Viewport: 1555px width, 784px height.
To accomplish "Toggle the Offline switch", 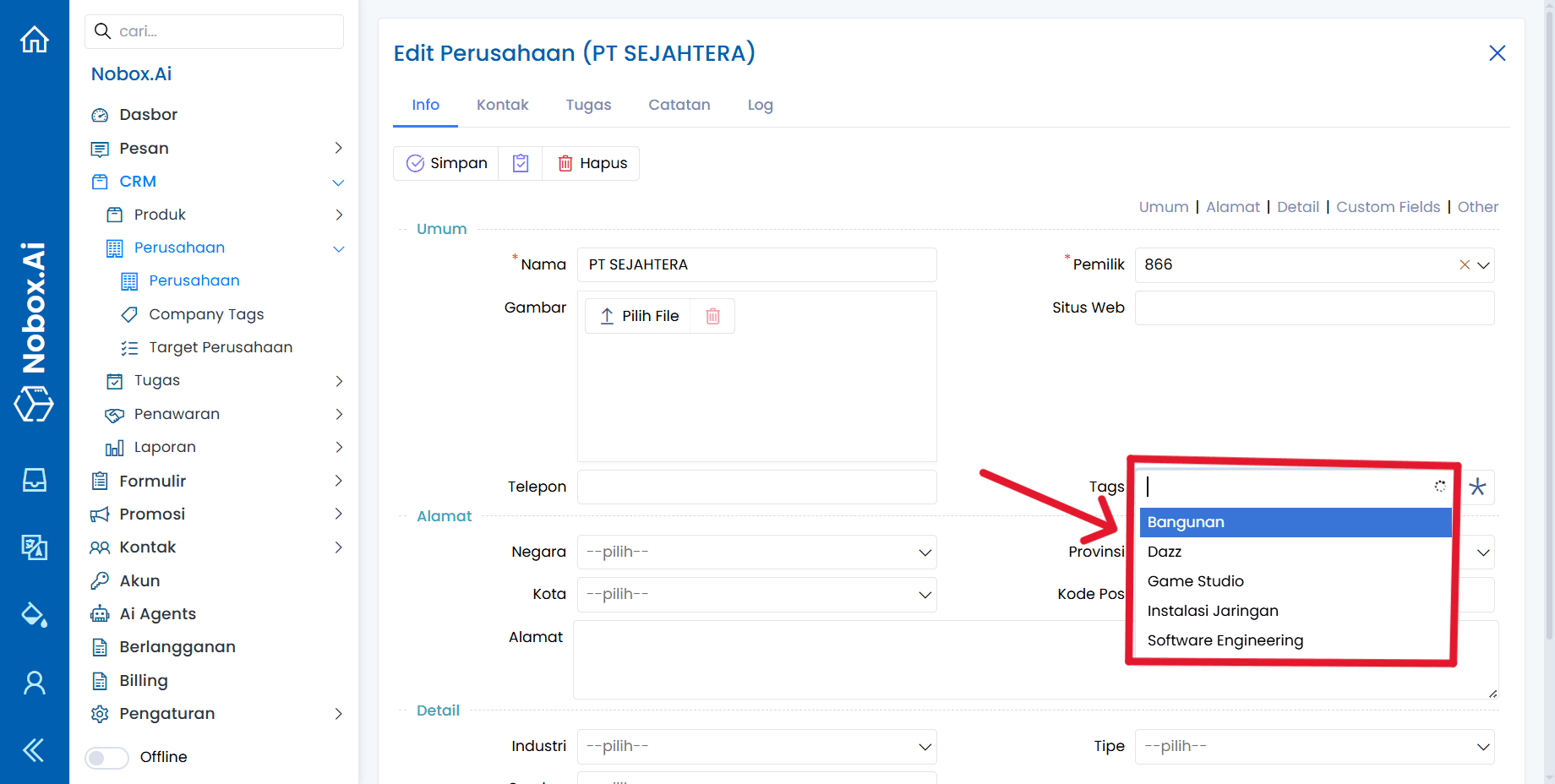I will point(106,757).
